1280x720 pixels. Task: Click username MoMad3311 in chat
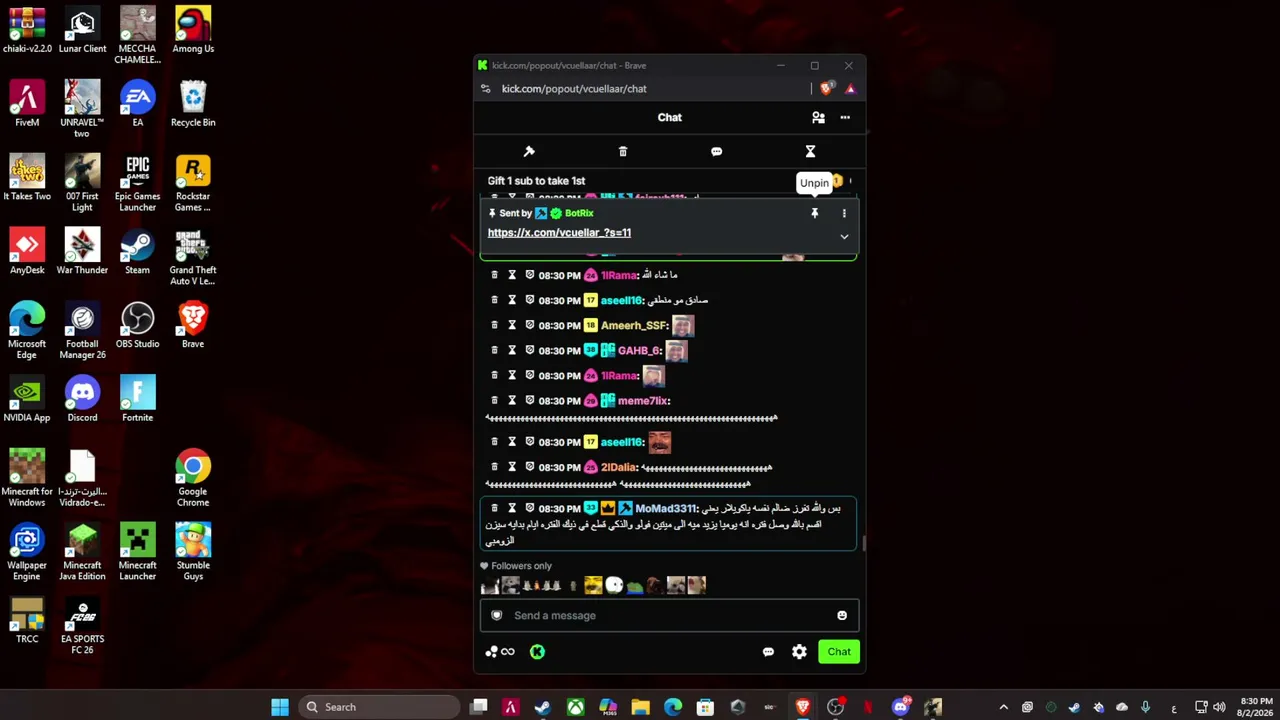tap(665, 508)
